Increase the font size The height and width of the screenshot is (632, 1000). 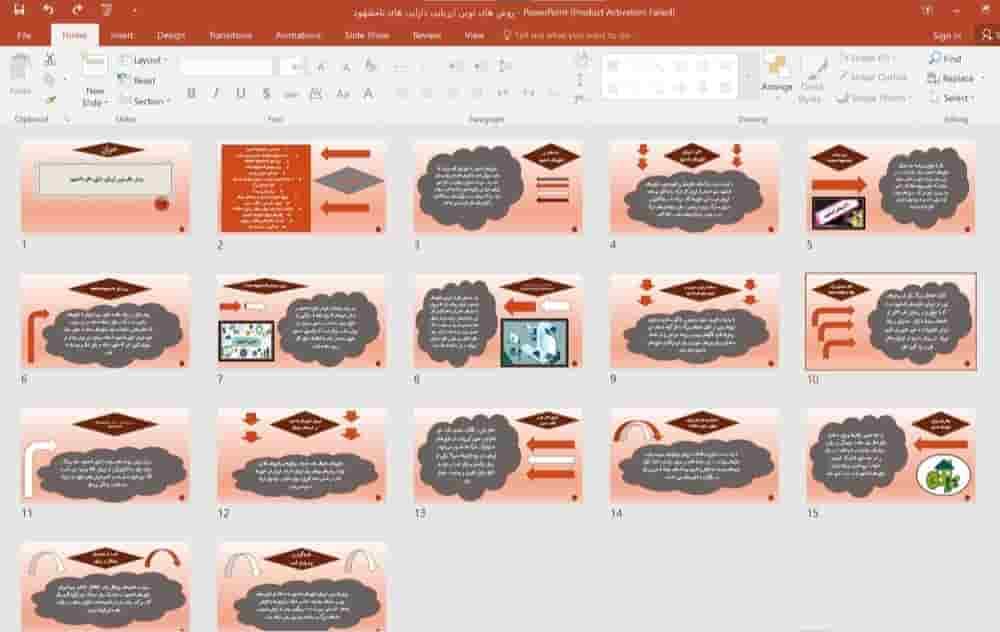click(321, 66)
